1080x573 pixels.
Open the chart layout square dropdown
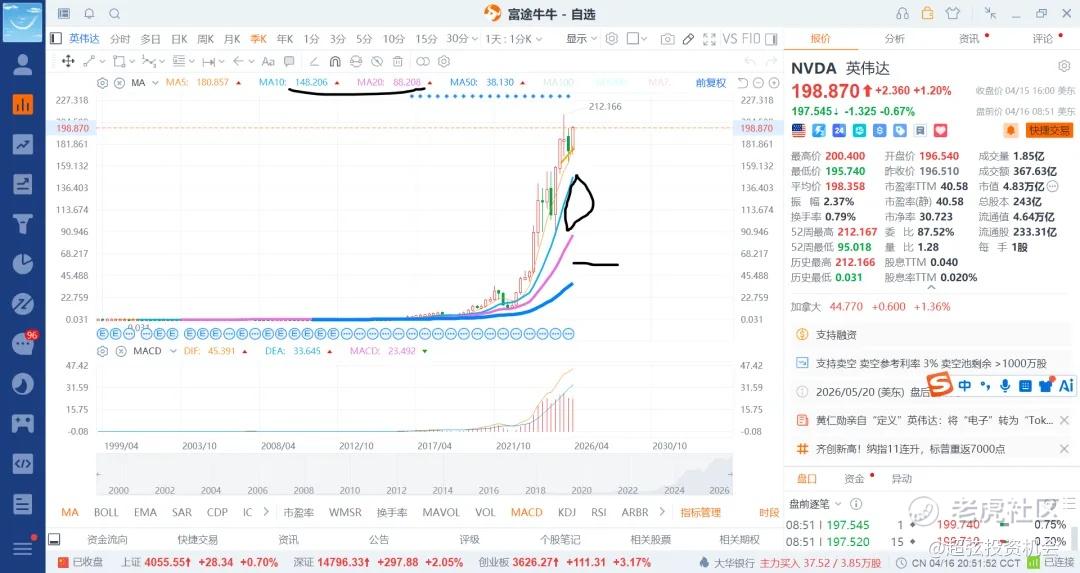[636, 39]
